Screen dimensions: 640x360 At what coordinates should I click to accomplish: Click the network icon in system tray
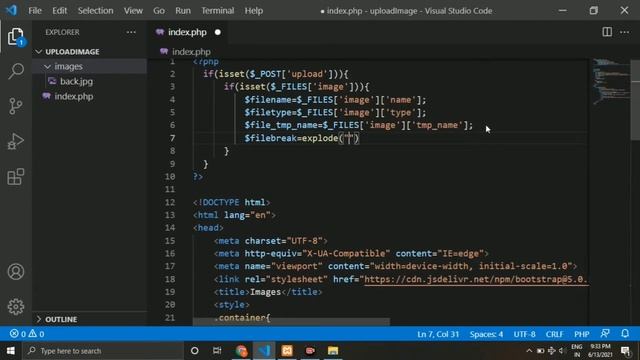[551, 351]
